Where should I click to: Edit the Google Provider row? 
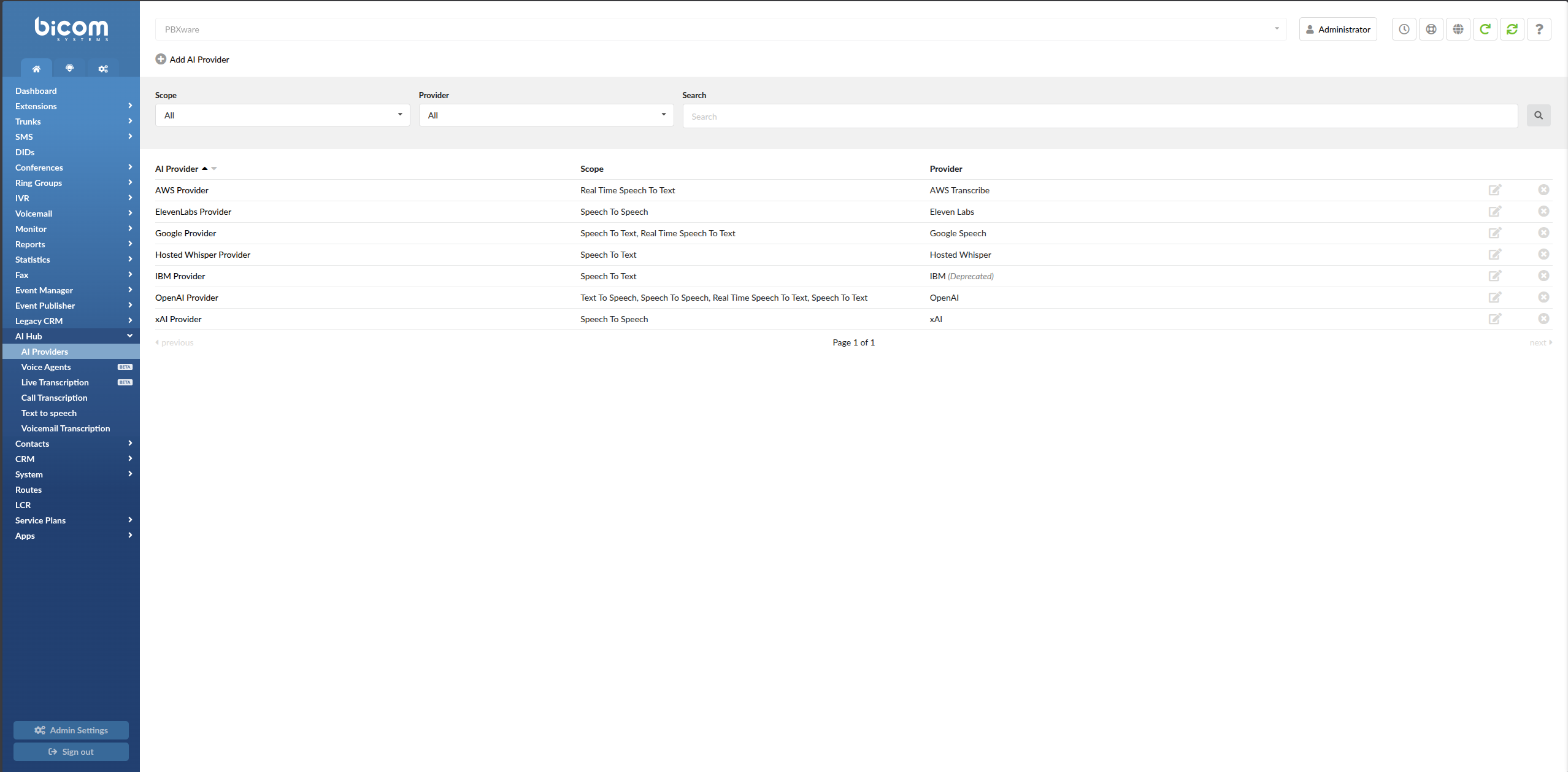click(x=1495, y=233)
